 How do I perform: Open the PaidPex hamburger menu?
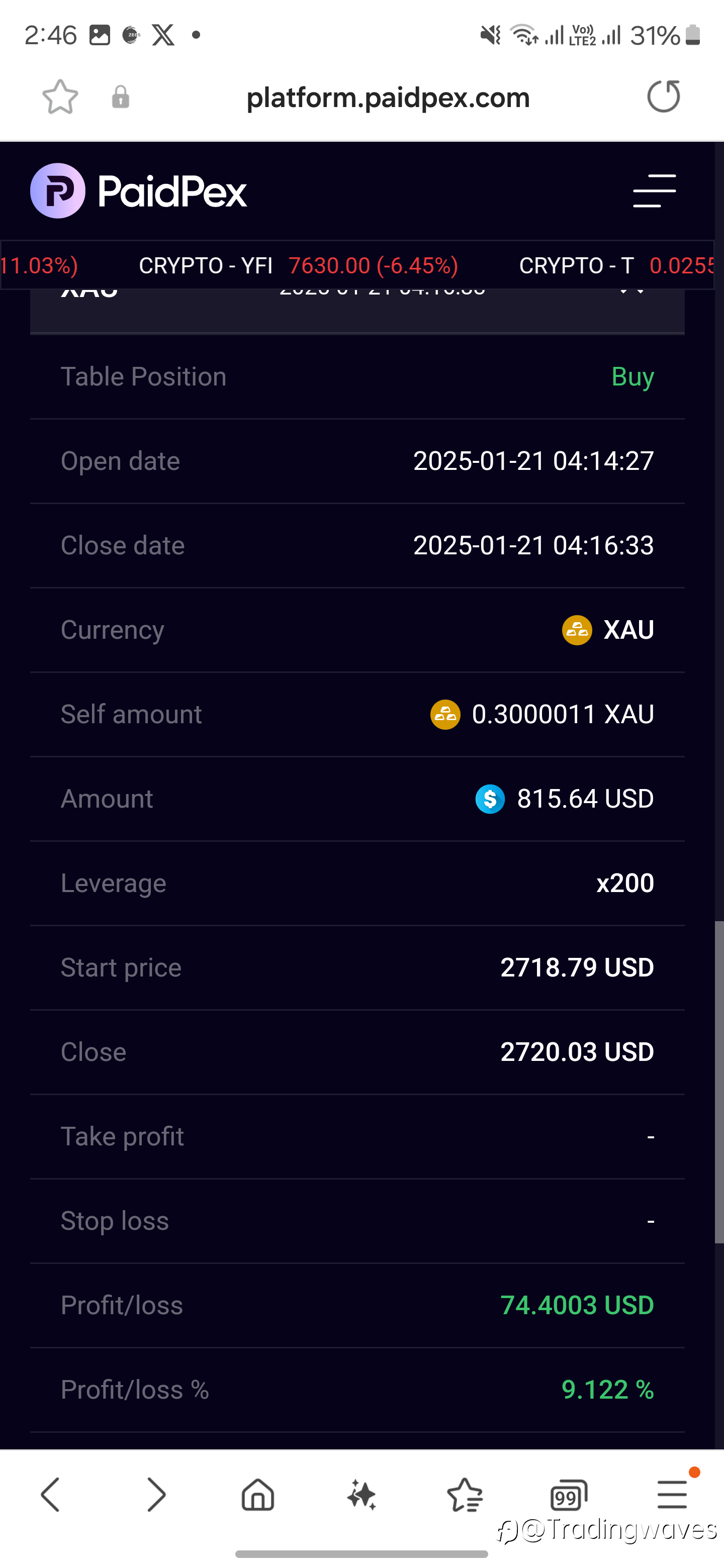click(655, 190)
